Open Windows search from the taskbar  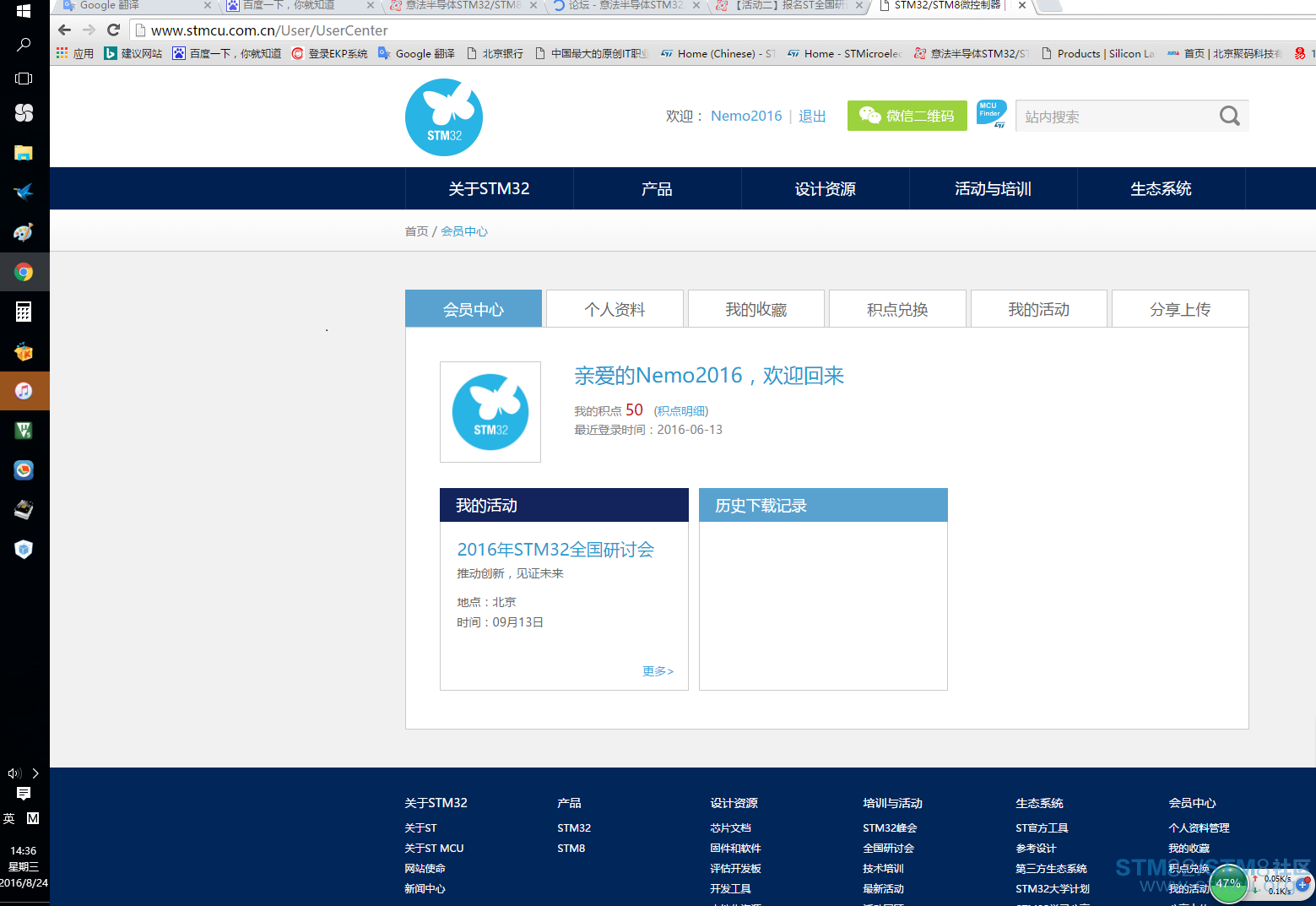tap(24, 45)
